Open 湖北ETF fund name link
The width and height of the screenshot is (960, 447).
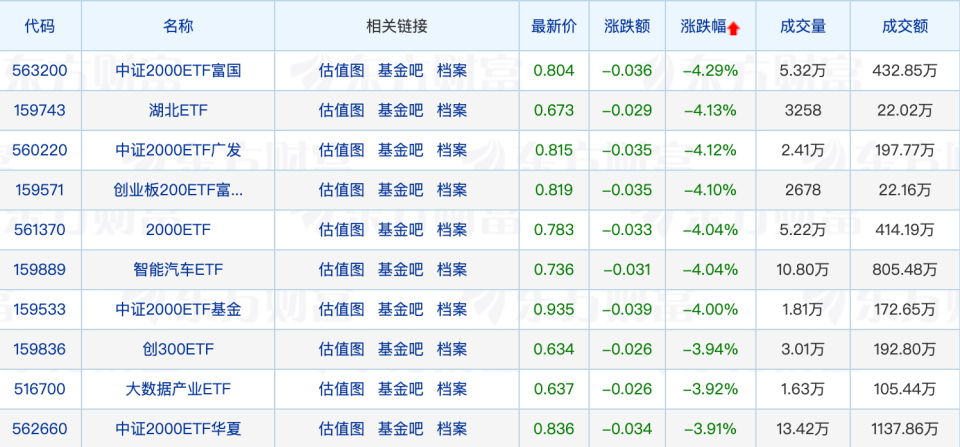point(178,110)
